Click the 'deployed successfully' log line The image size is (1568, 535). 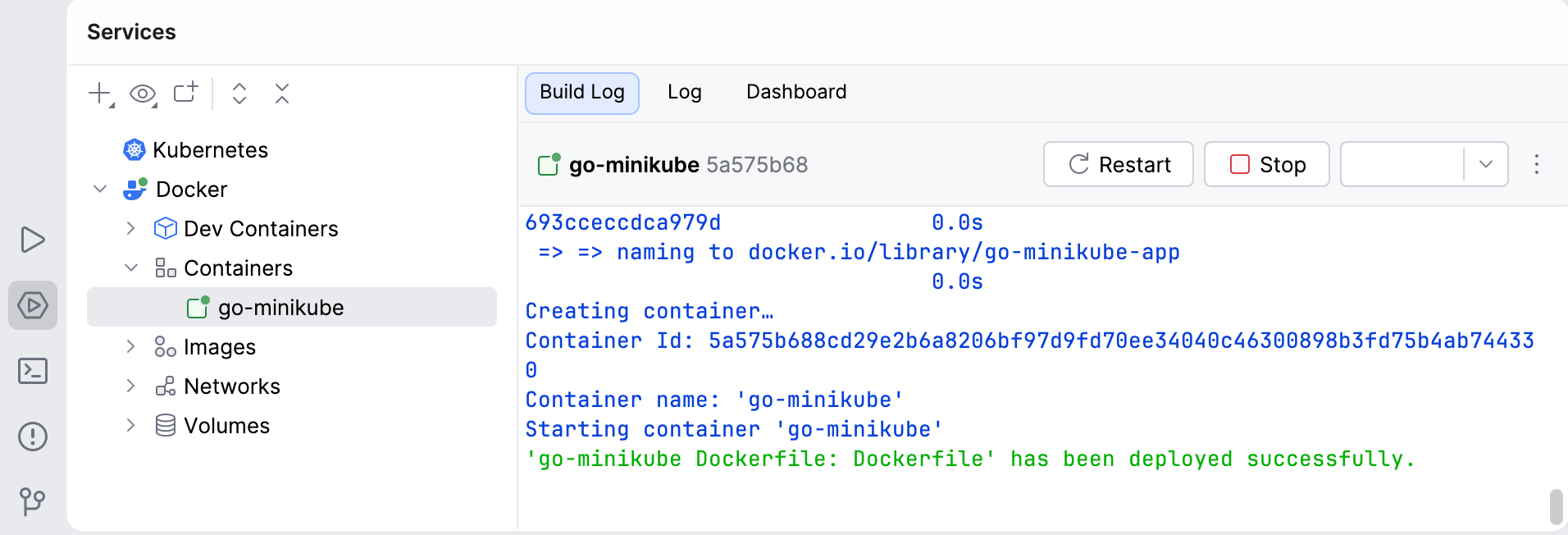[970, 460]
